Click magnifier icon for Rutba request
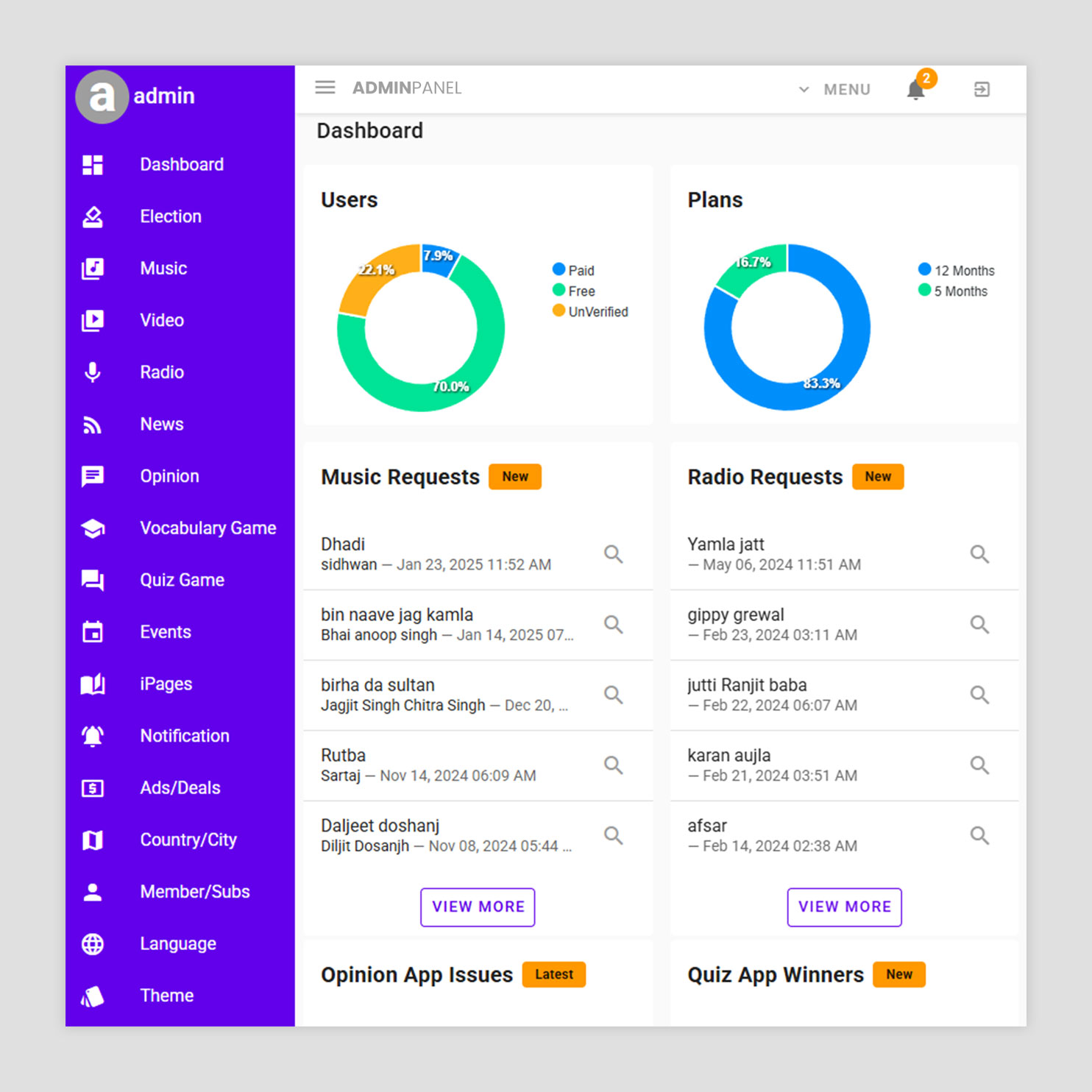Screen dimensions: 1092x1092 pyautogui.click(x=614, y=765)
